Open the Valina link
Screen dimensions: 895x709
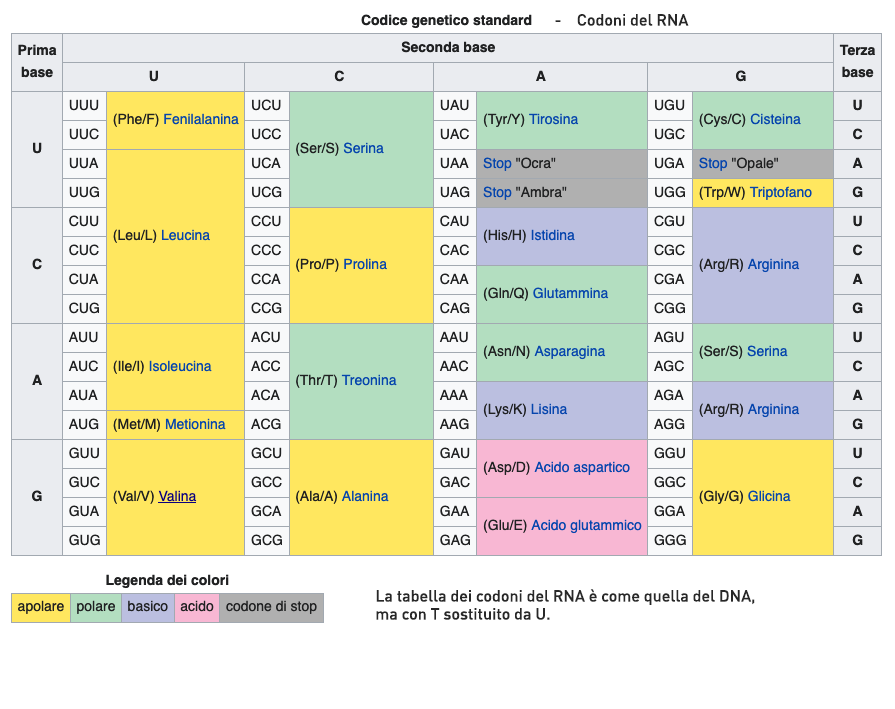pyautogui.click(x=177, y=496)
